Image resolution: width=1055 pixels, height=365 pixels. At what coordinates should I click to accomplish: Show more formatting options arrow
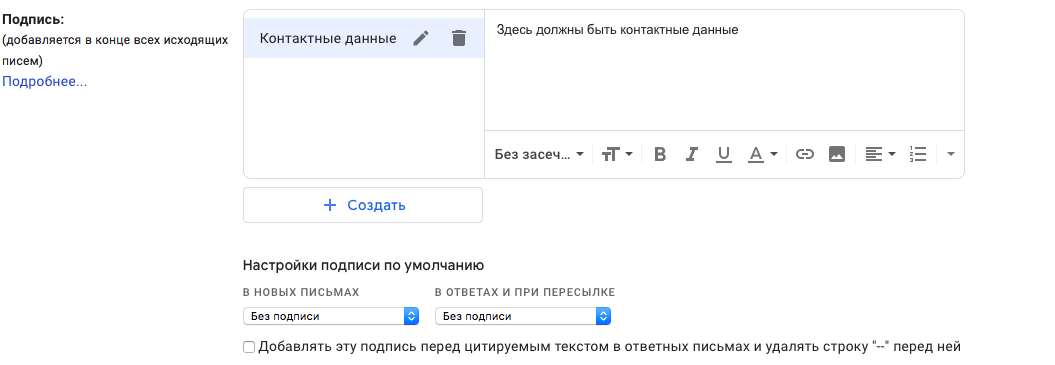click(x=951, y=154)
